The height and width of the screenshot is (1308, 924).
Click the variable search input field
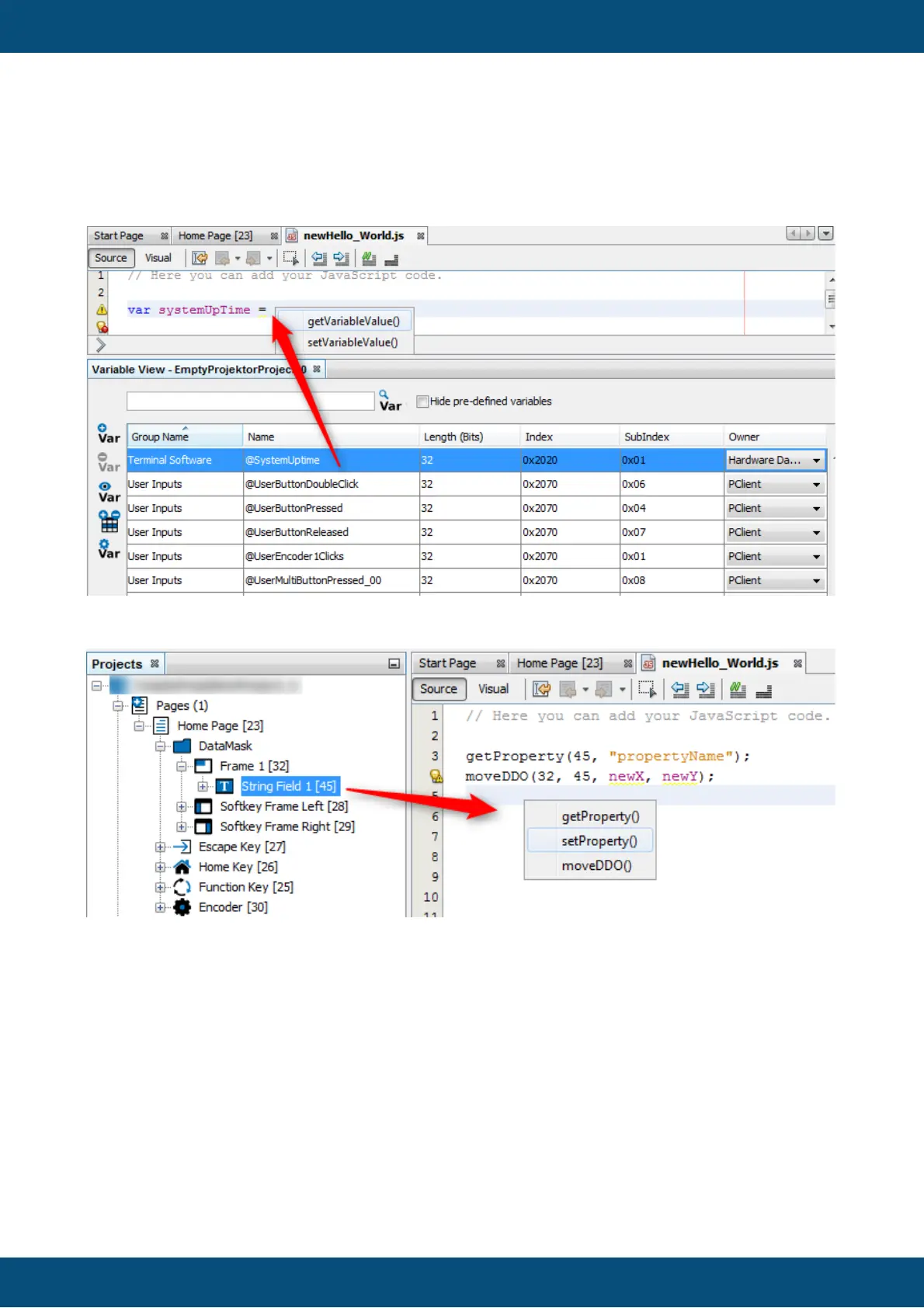250,402
